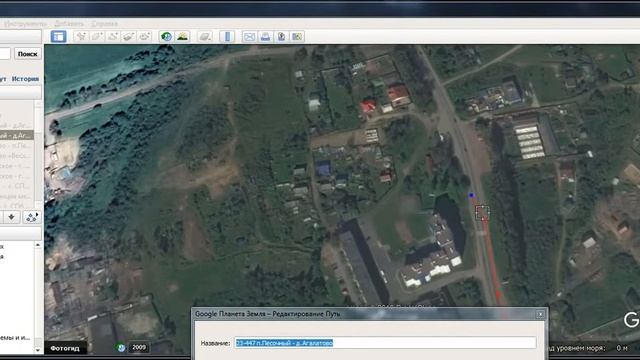Open the История search history link

click(25, 79)
